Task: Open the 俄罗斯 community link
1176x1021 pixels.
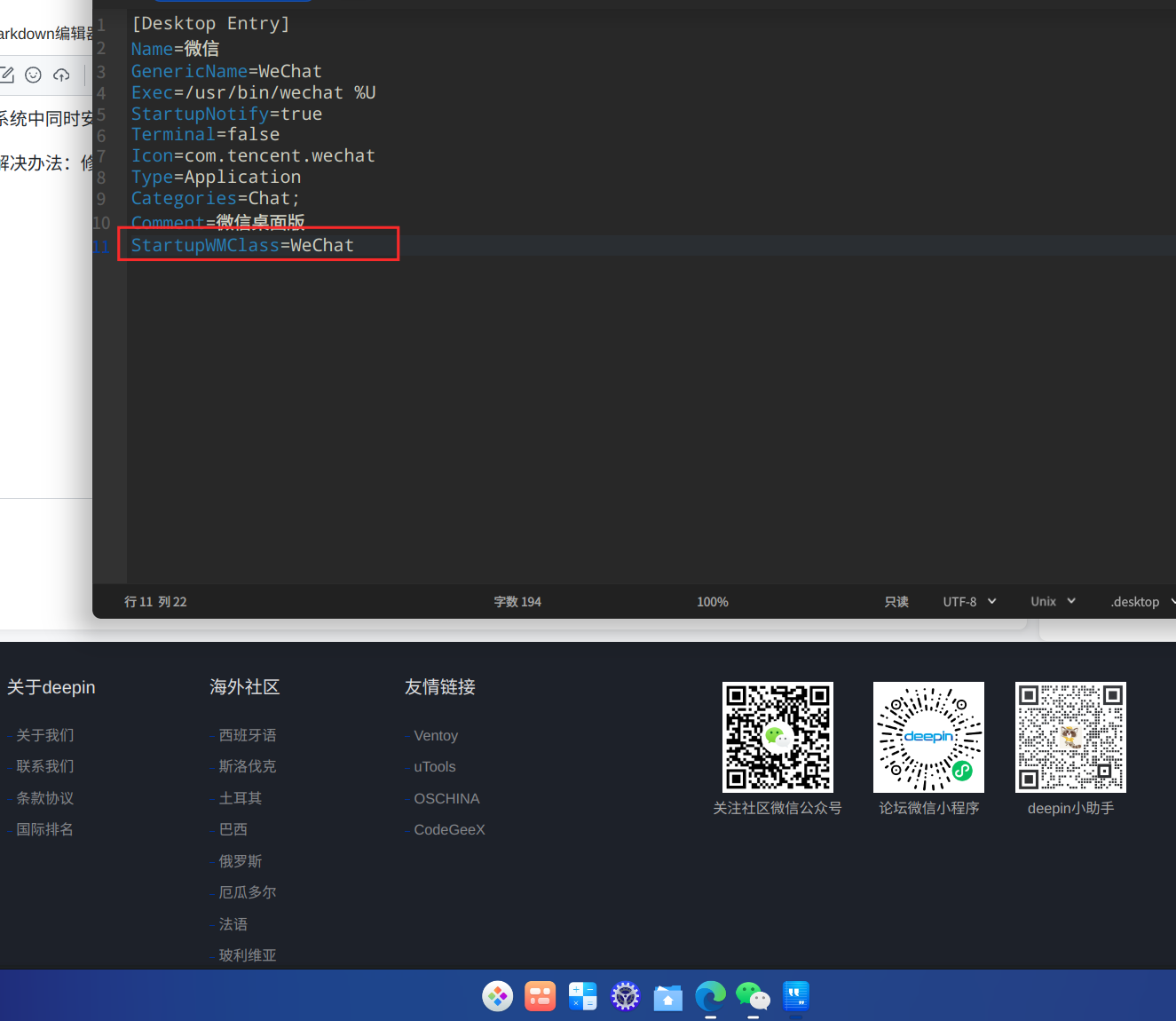Action: (x=241, y=861)
